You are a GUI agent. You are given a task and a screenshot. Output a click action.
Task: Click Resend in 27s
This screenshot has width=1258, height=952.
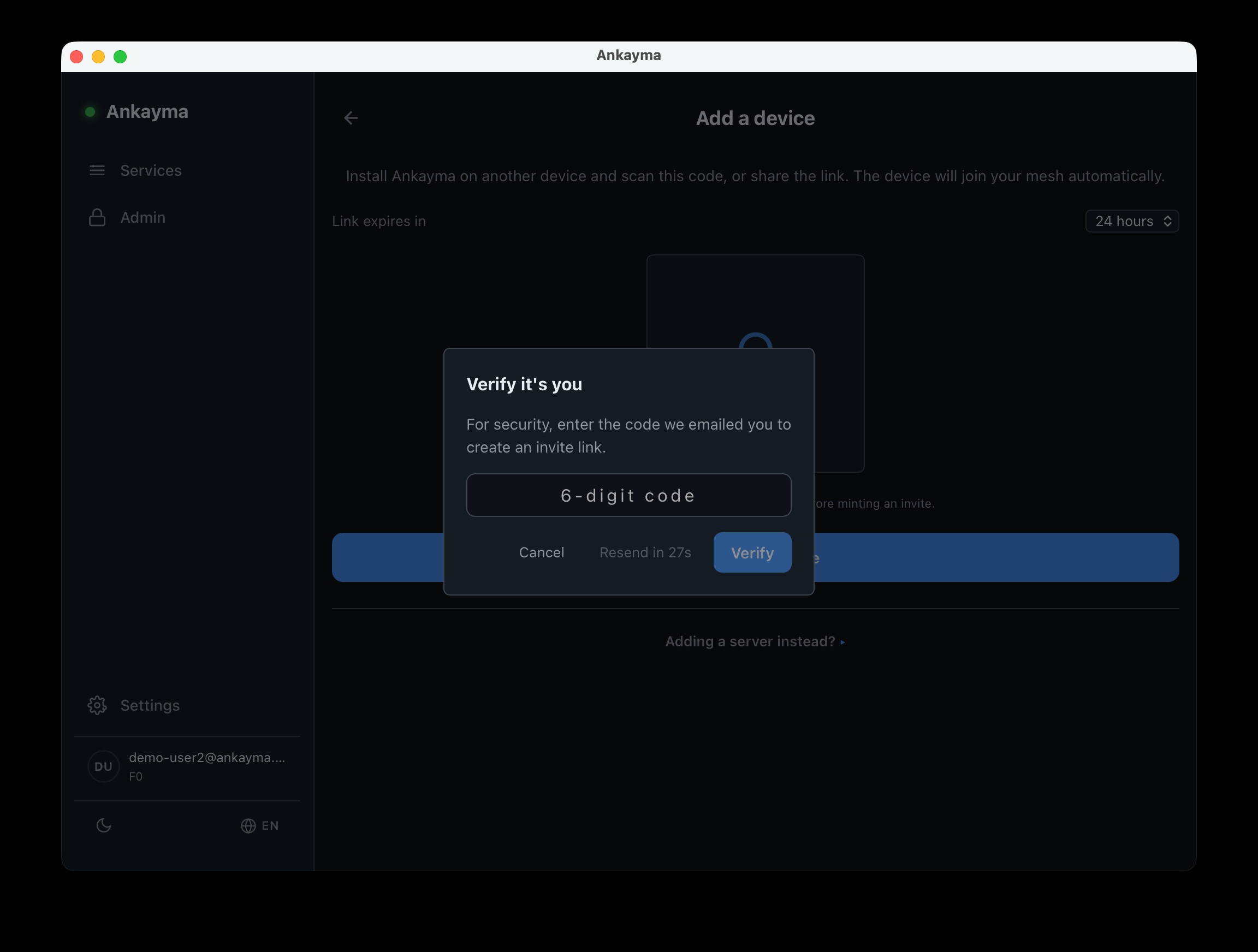[645, 552]
